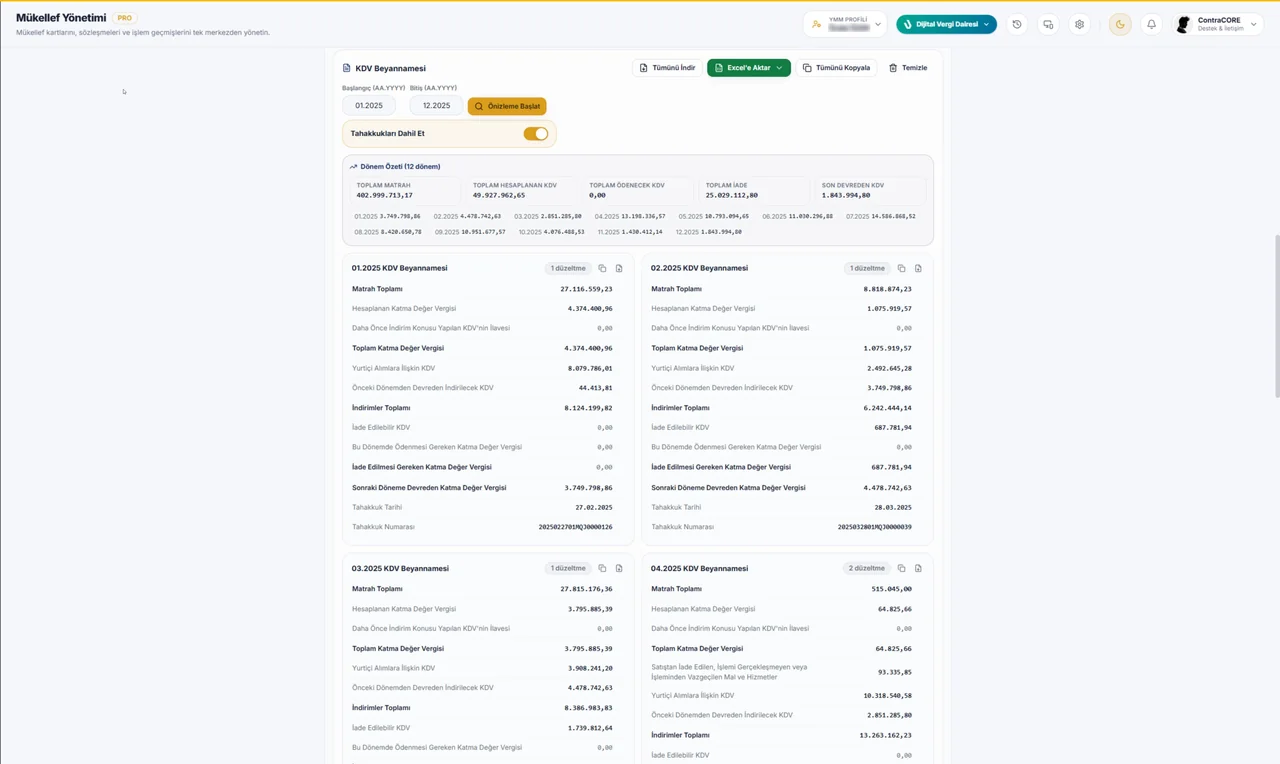This screenshot has width=1280, height=764.
Task: Click the Tümünü Kopyala button
Action: tap(837, 68)
